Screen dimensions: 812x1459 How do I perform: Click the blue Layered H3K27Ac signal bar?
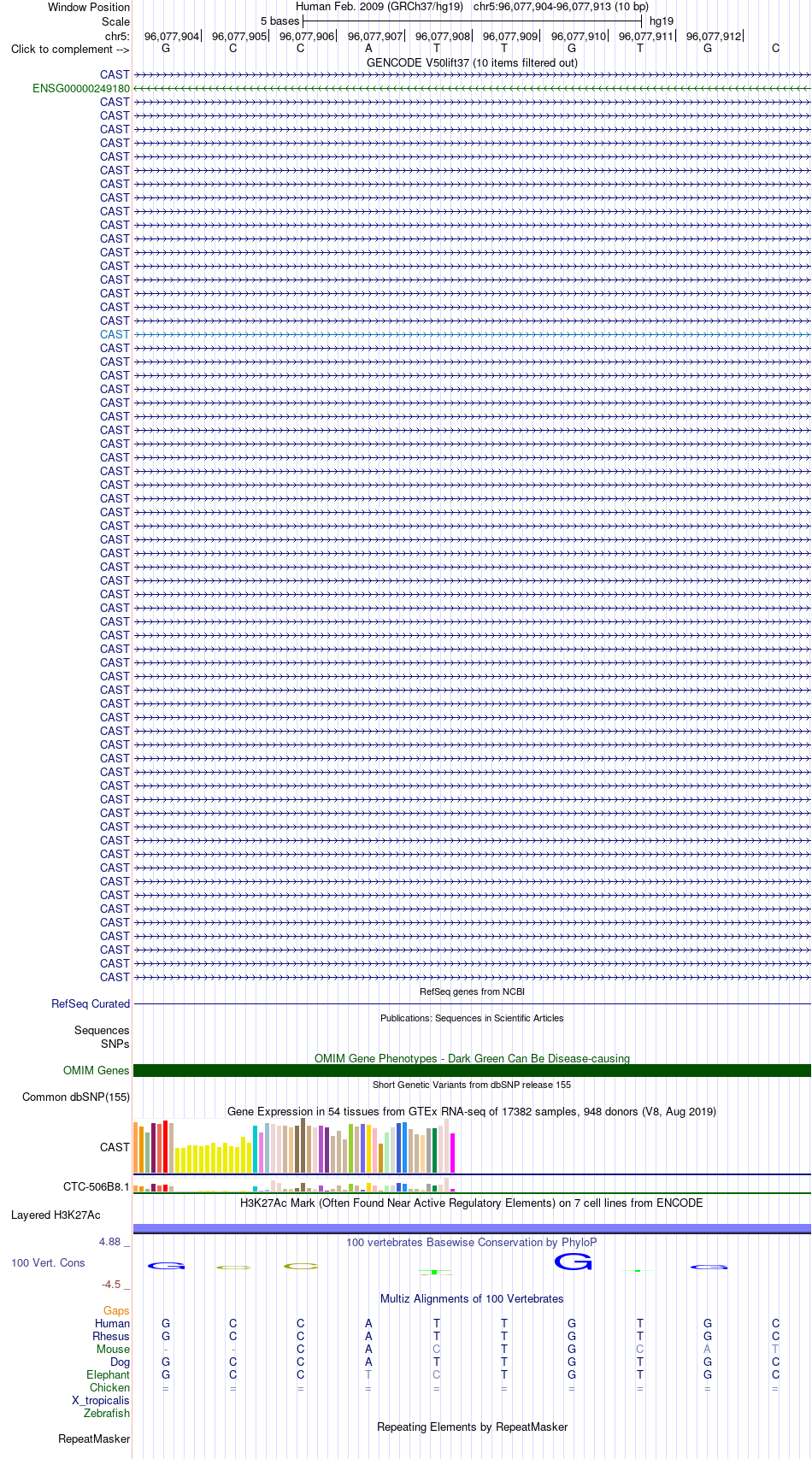coord(472,1228)
